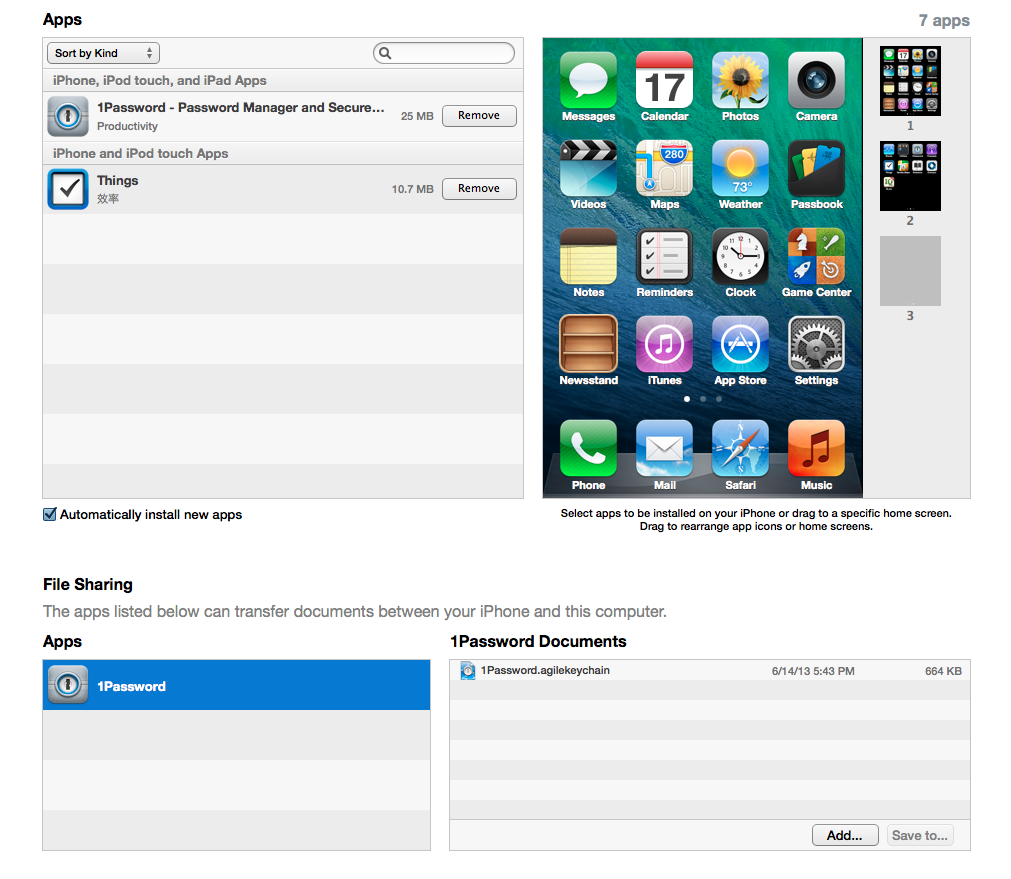Select the 1Password.agilekeychain document row
1011x879 pixels.
point(709,671)
